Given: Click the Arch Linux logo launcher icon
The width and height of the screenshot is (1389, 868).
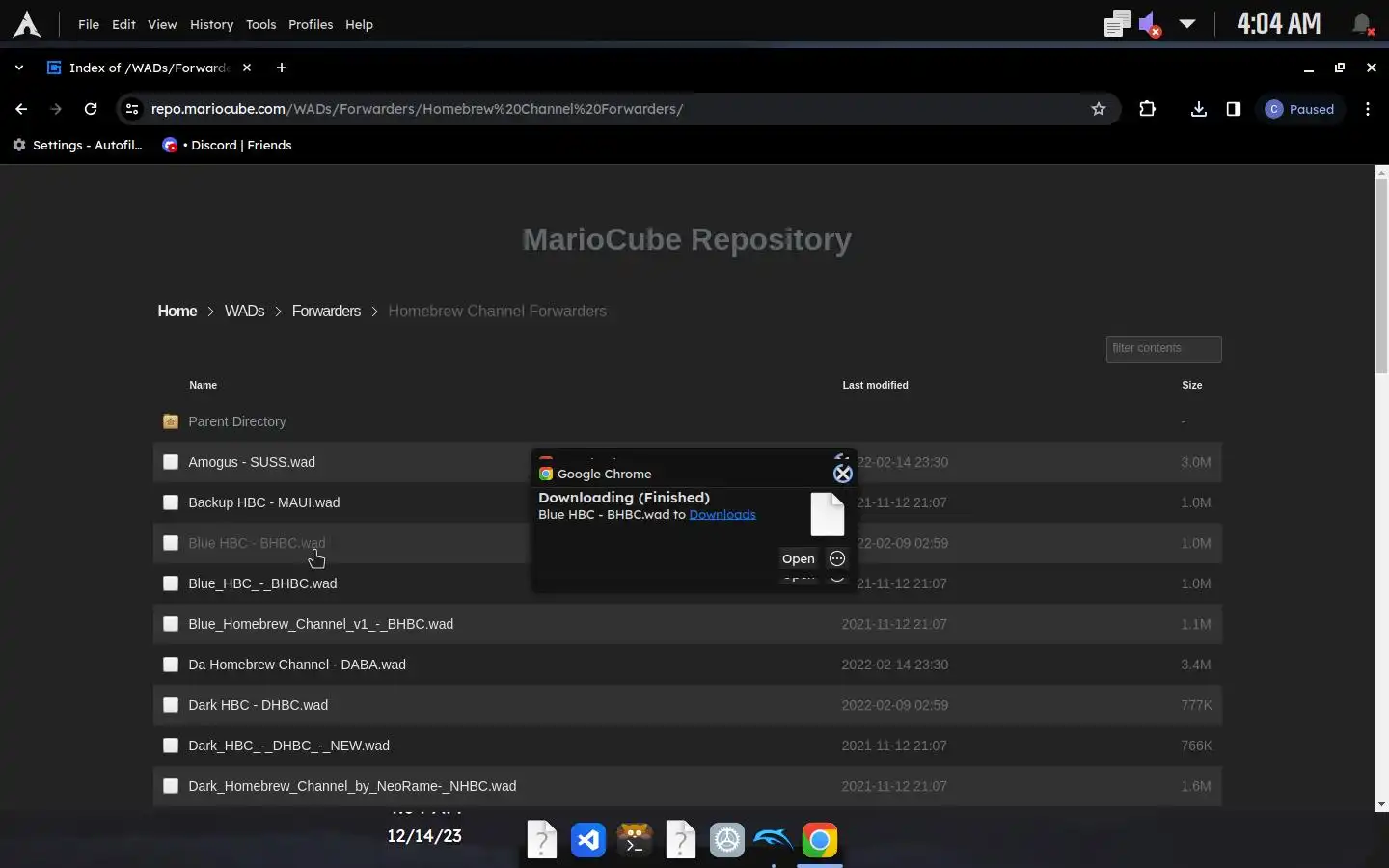Looking at the screenshot, I should (x=27, y=24).
